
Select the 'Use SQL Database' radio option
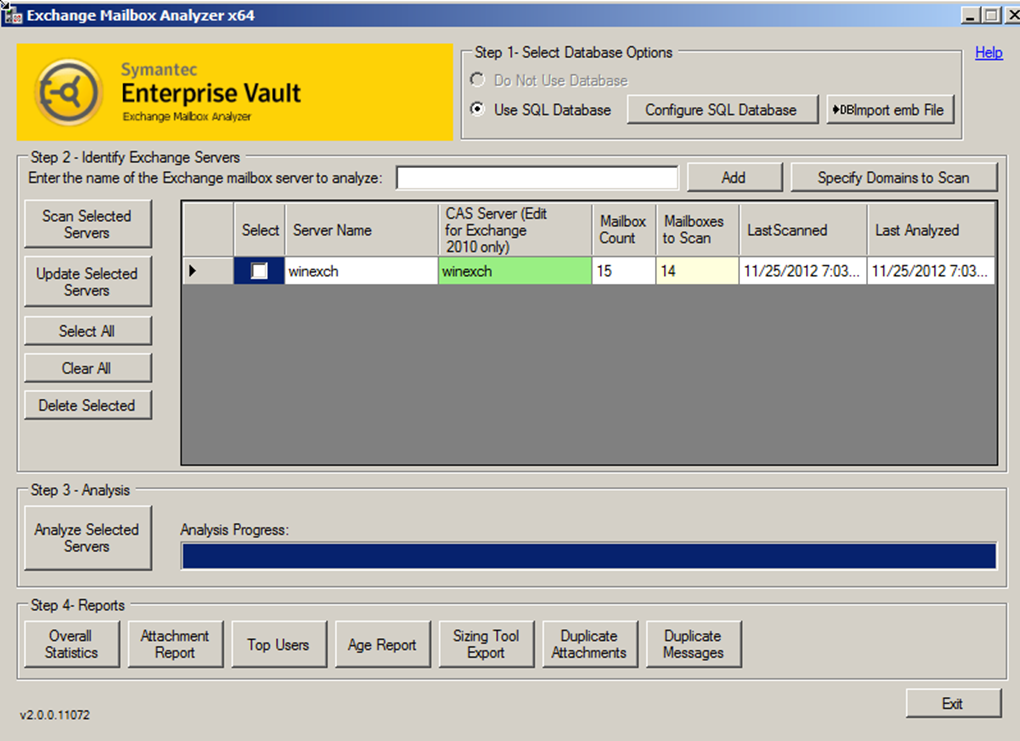pyautogui.click(x=477, y=109)
